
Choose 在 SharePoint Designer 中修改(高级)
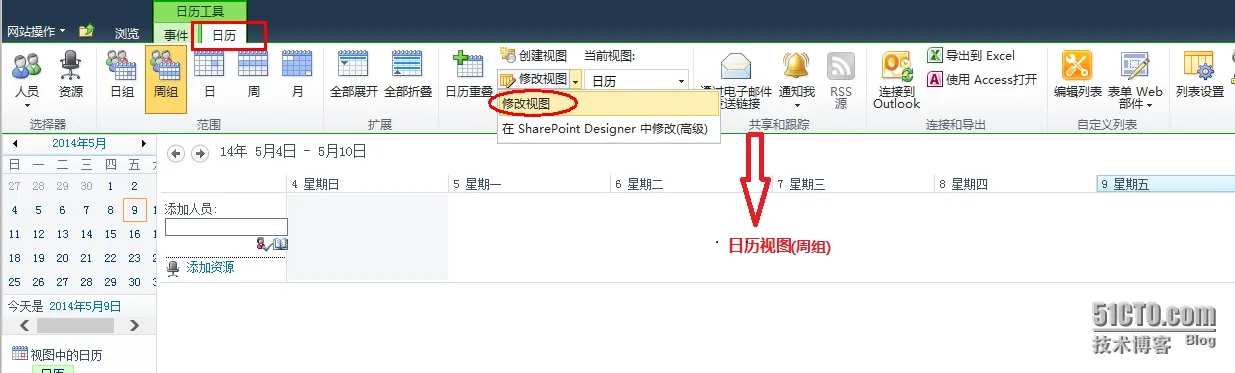tap(604, 128)
